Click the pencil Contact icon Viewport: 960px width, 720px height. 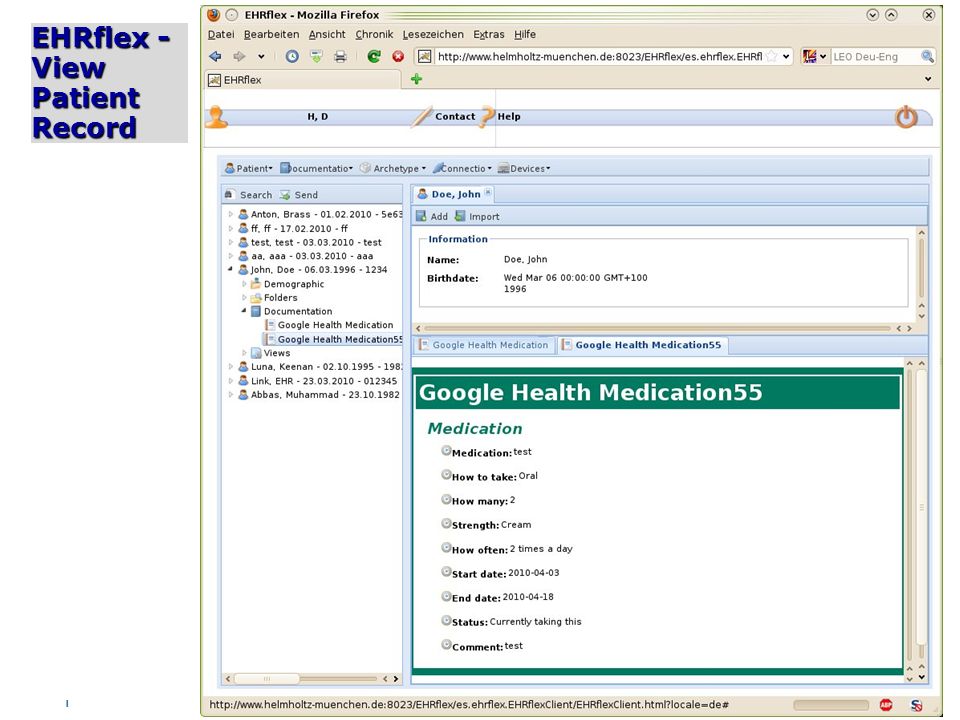[421, 116]
